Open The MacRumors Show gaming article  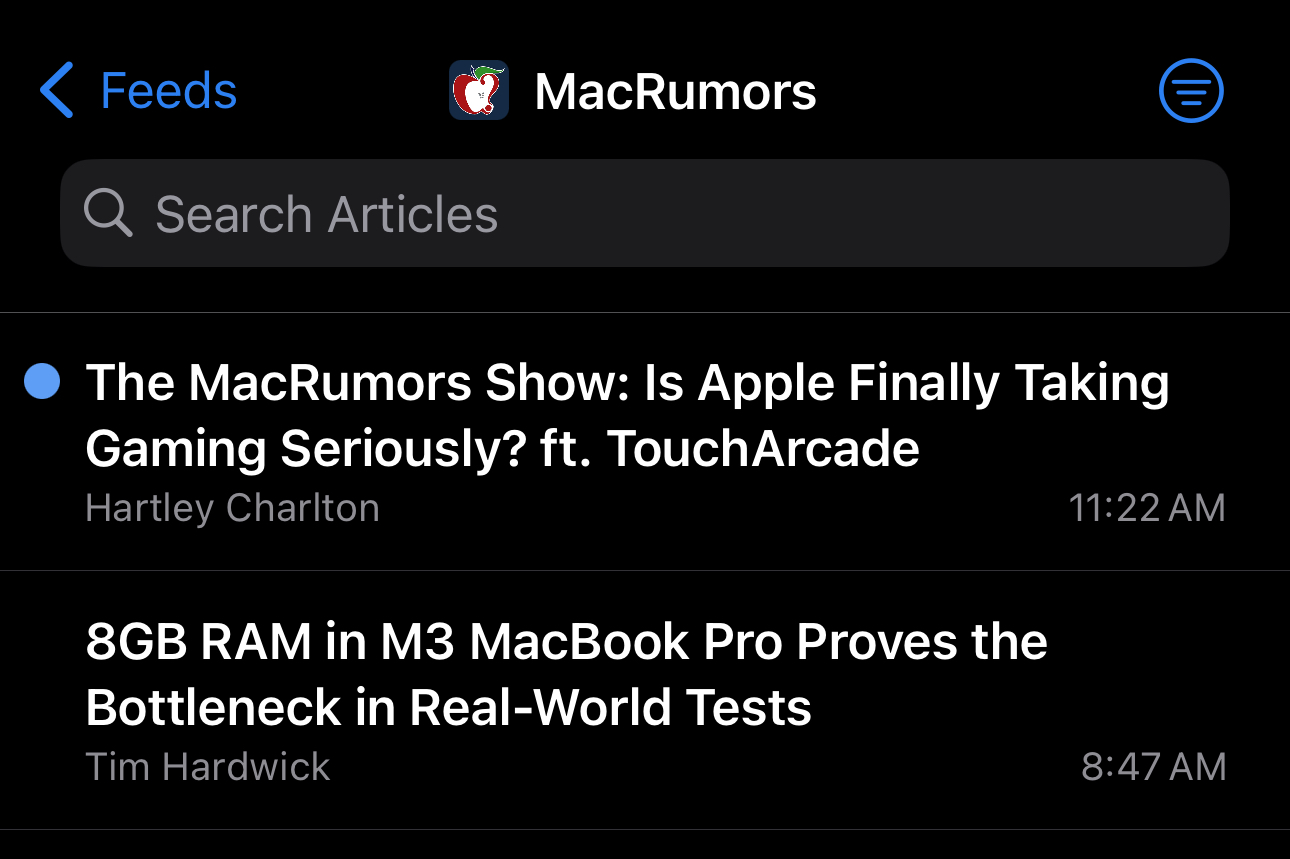(x=645, y=442)
